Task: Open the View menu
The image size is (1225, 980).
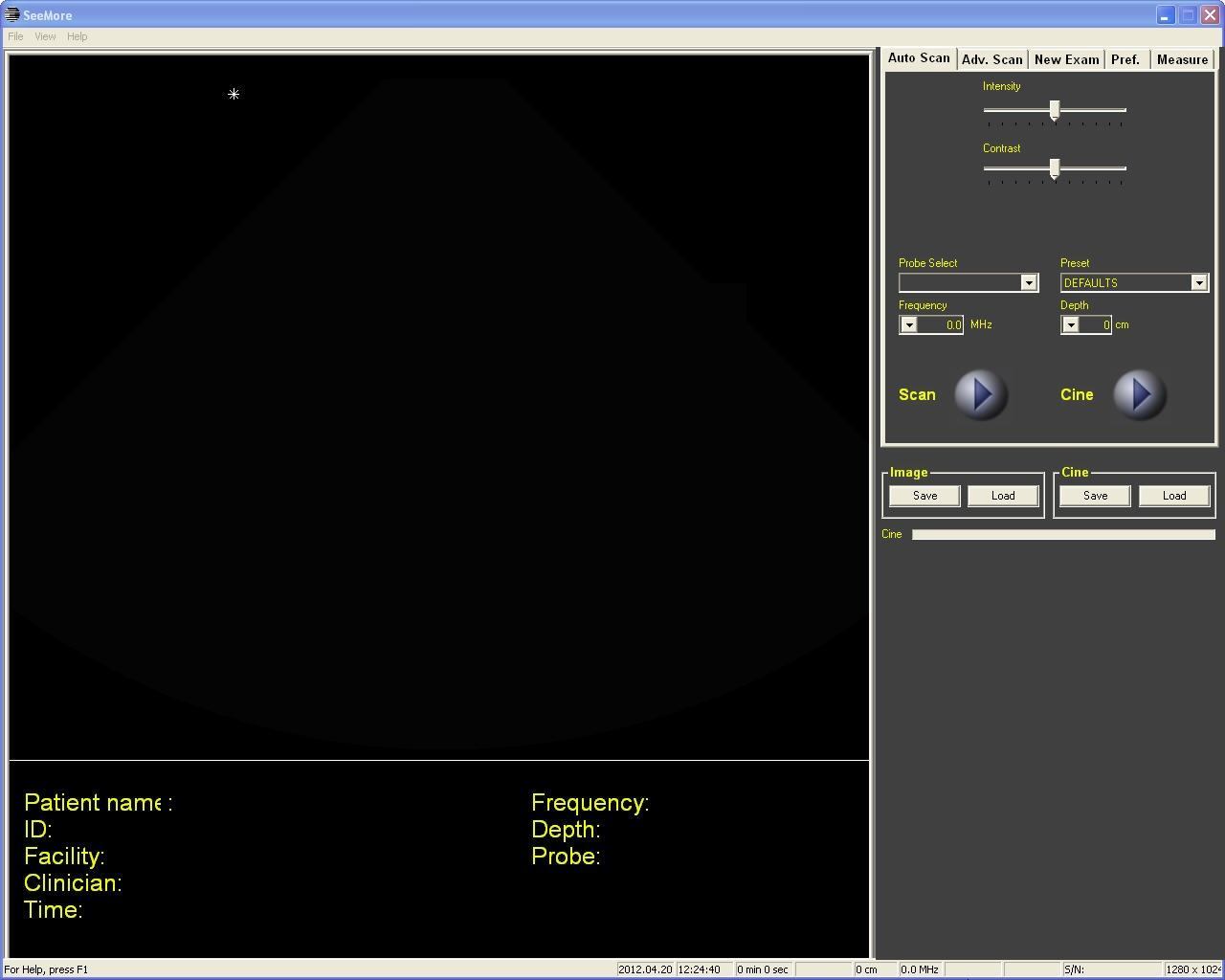Action: coord(45,36)
